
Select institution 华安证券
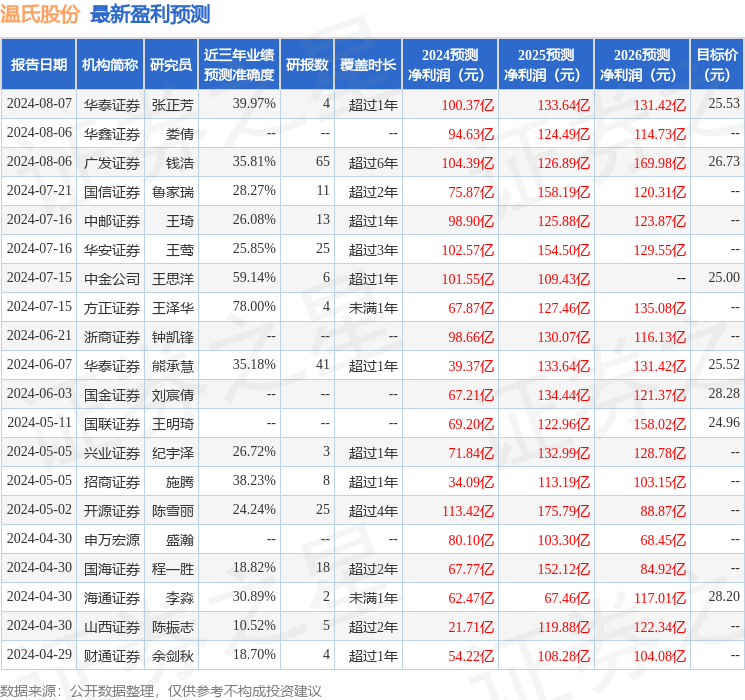[x=112, y=250]
